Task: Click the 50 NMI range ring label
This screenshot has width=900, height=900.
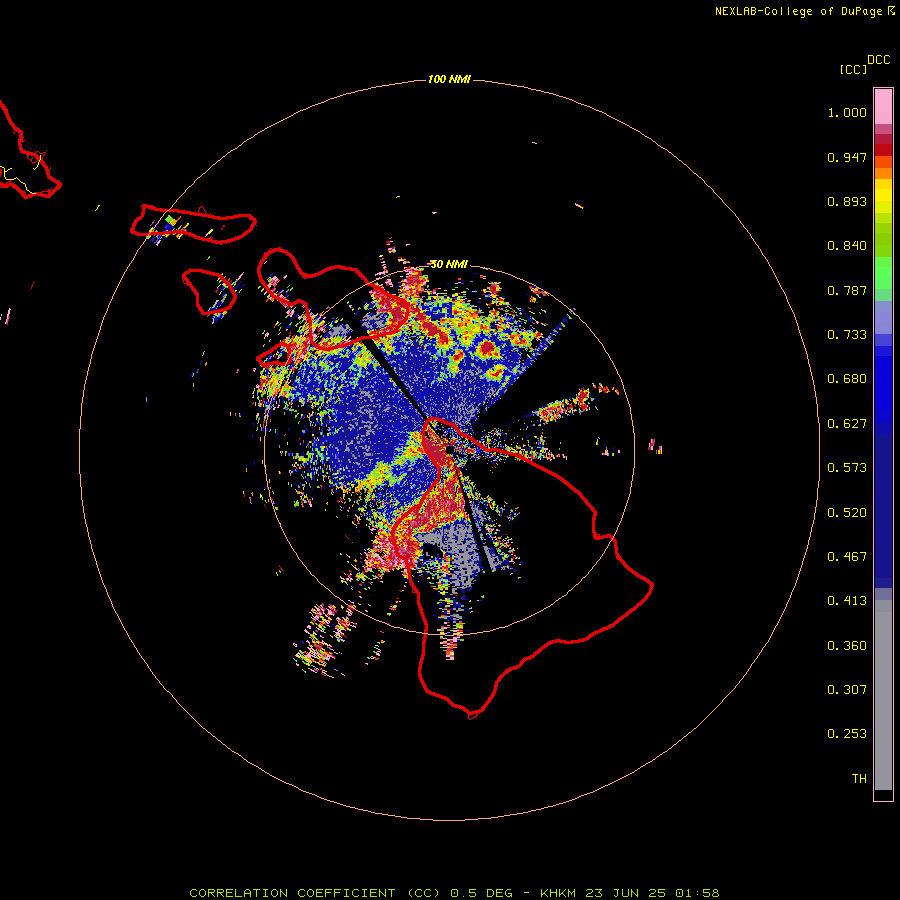Action: (x=449, y=264)
